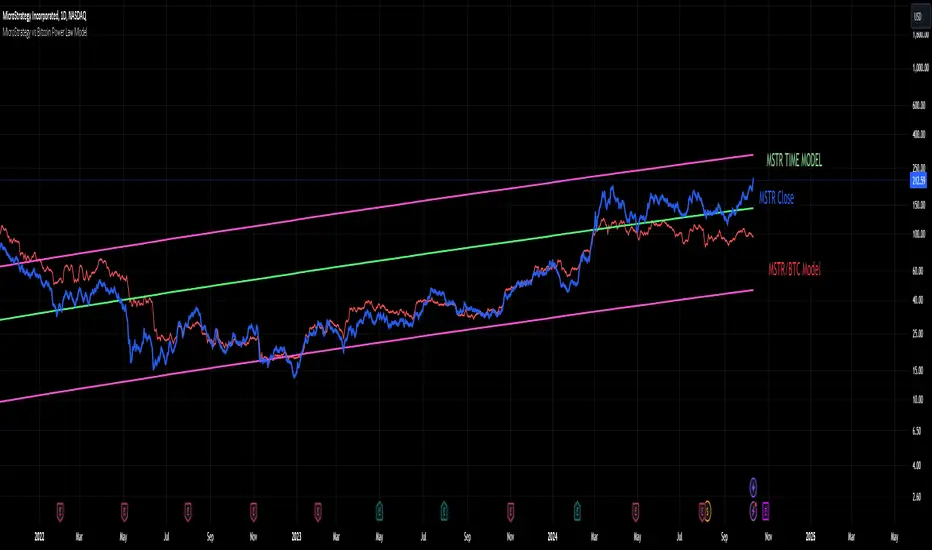This screenshot has height=550, width=932.
Task: Click the MSTR TIME MODEL label
Action: (794, 160)
